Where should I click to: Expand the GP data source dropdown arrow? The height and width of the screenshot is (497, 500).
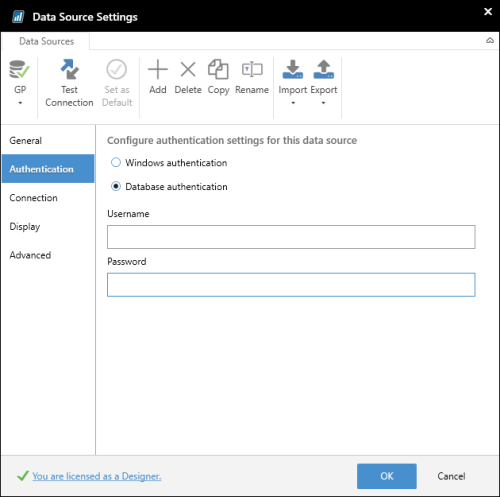pos(20,103)
